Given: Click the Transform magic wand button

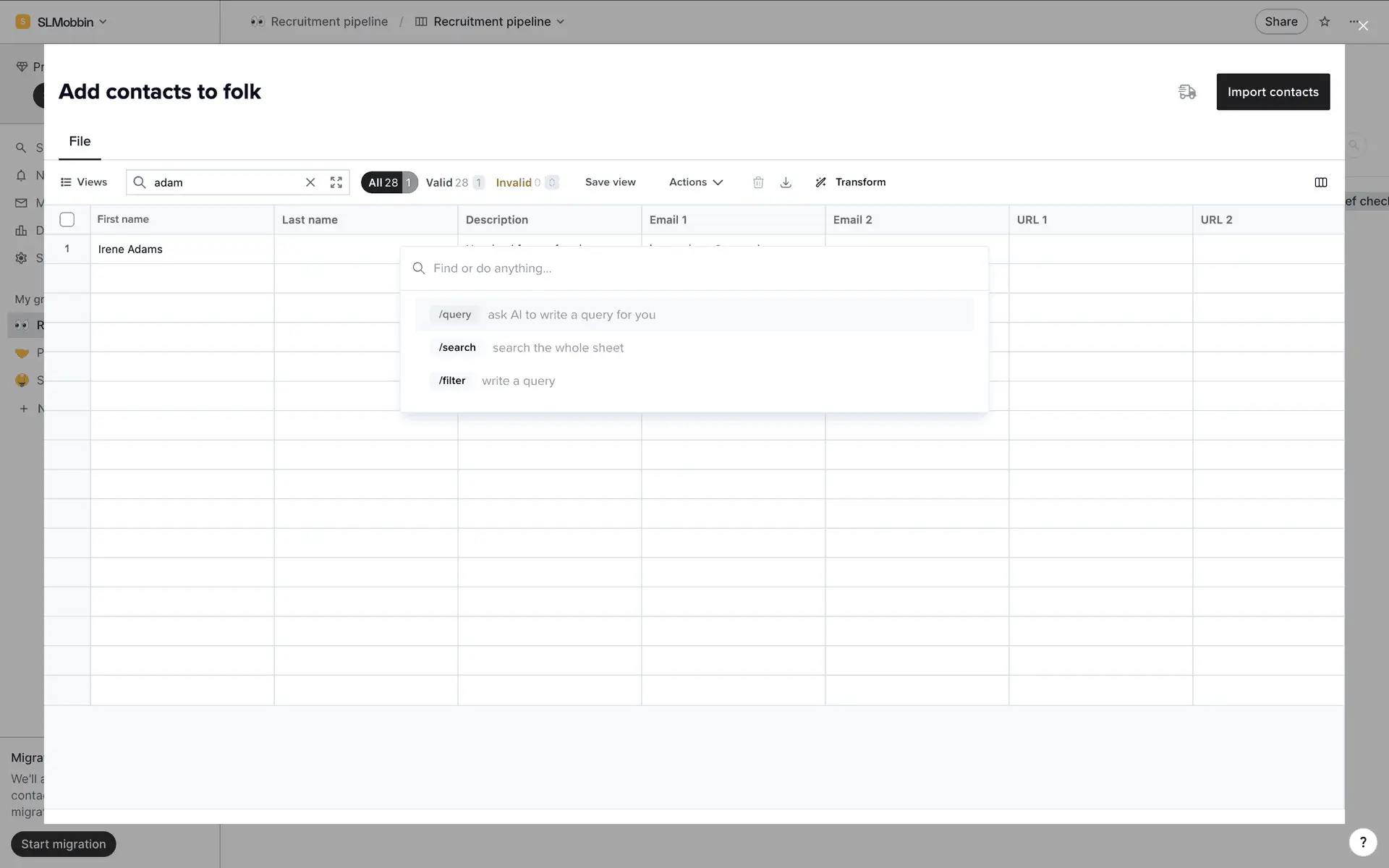Looking at the screenshot, I should (x=850, y=182).
